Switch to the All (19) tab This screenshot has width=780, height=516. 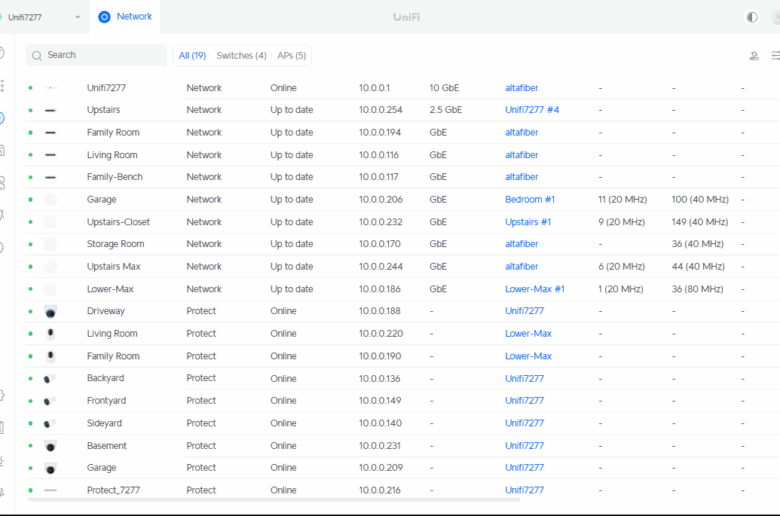[192, 56]
